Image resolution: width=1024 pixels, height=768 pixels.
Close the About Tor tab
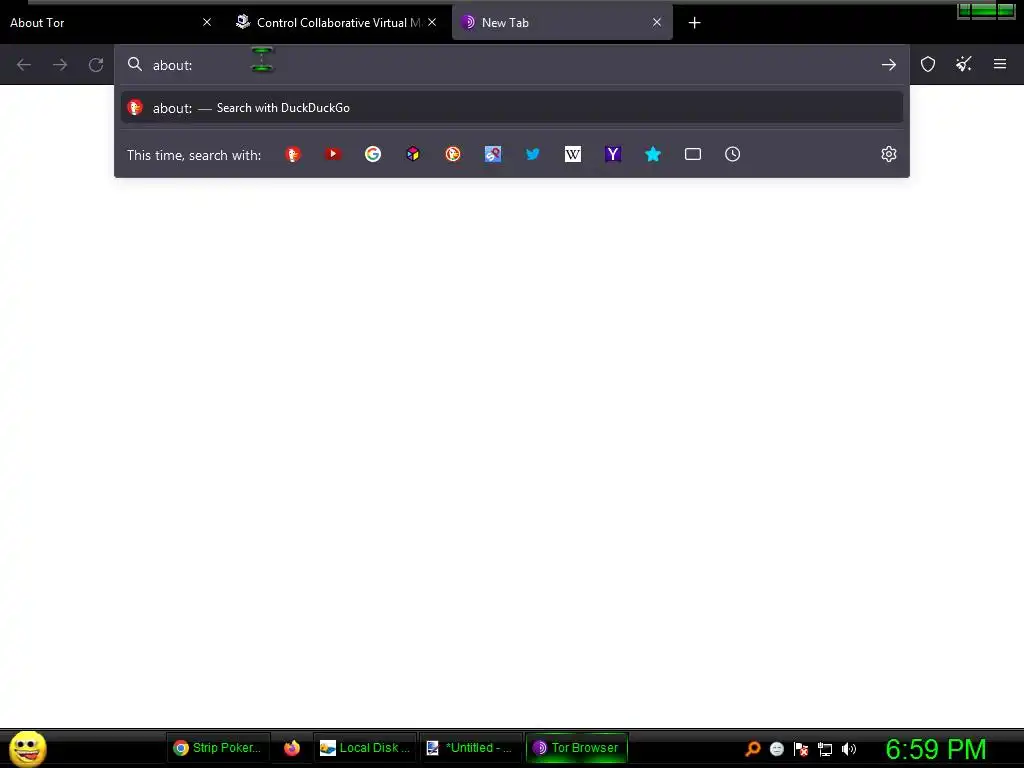click(x=207, y=22)
